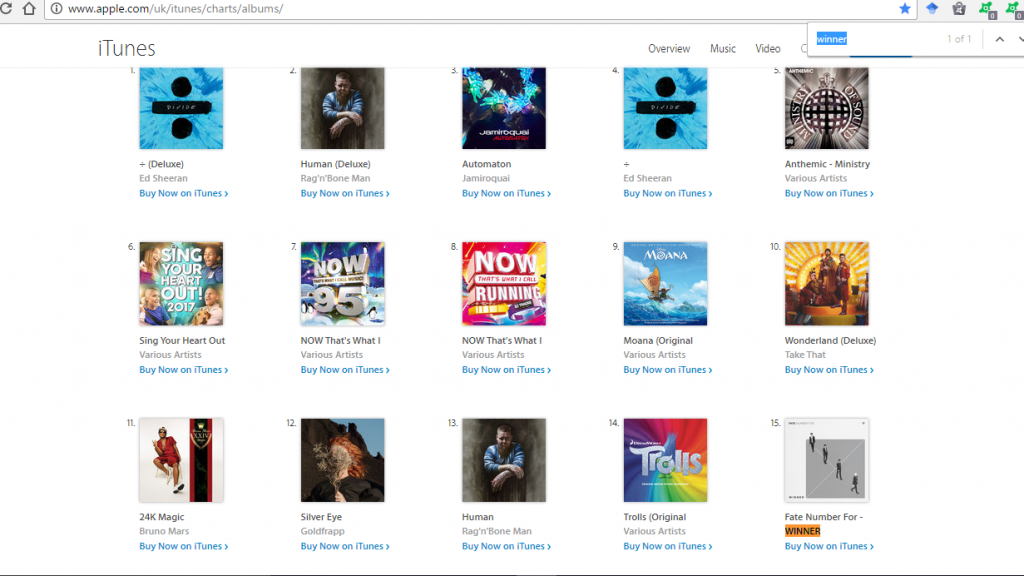Open the shopping bag extension icon
Image resolution: width=1024 pixels, height=576 pixels.
(x=959, y=8)
